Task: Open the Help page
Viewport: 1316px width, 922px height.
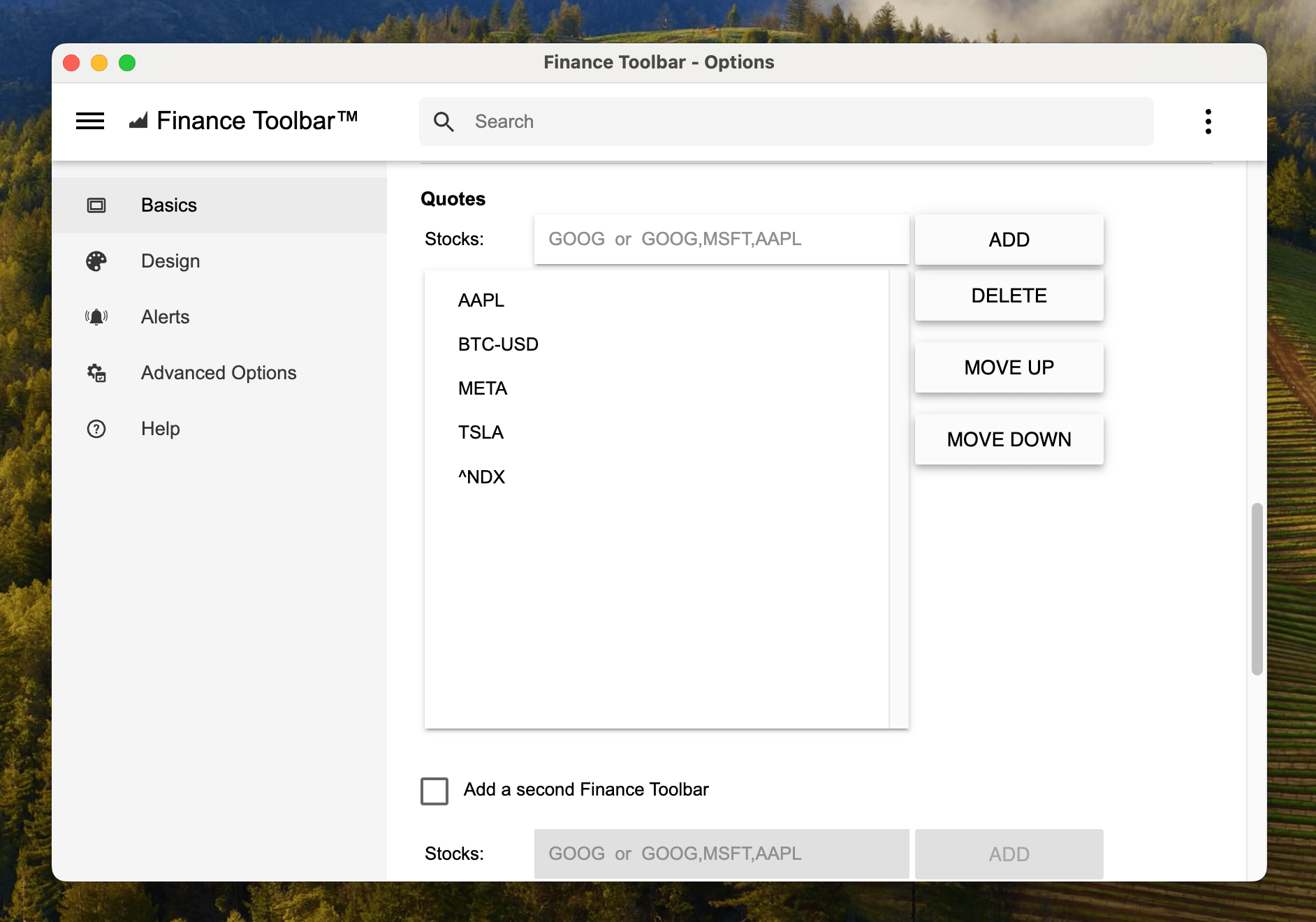Action: [x=219, y=429]
